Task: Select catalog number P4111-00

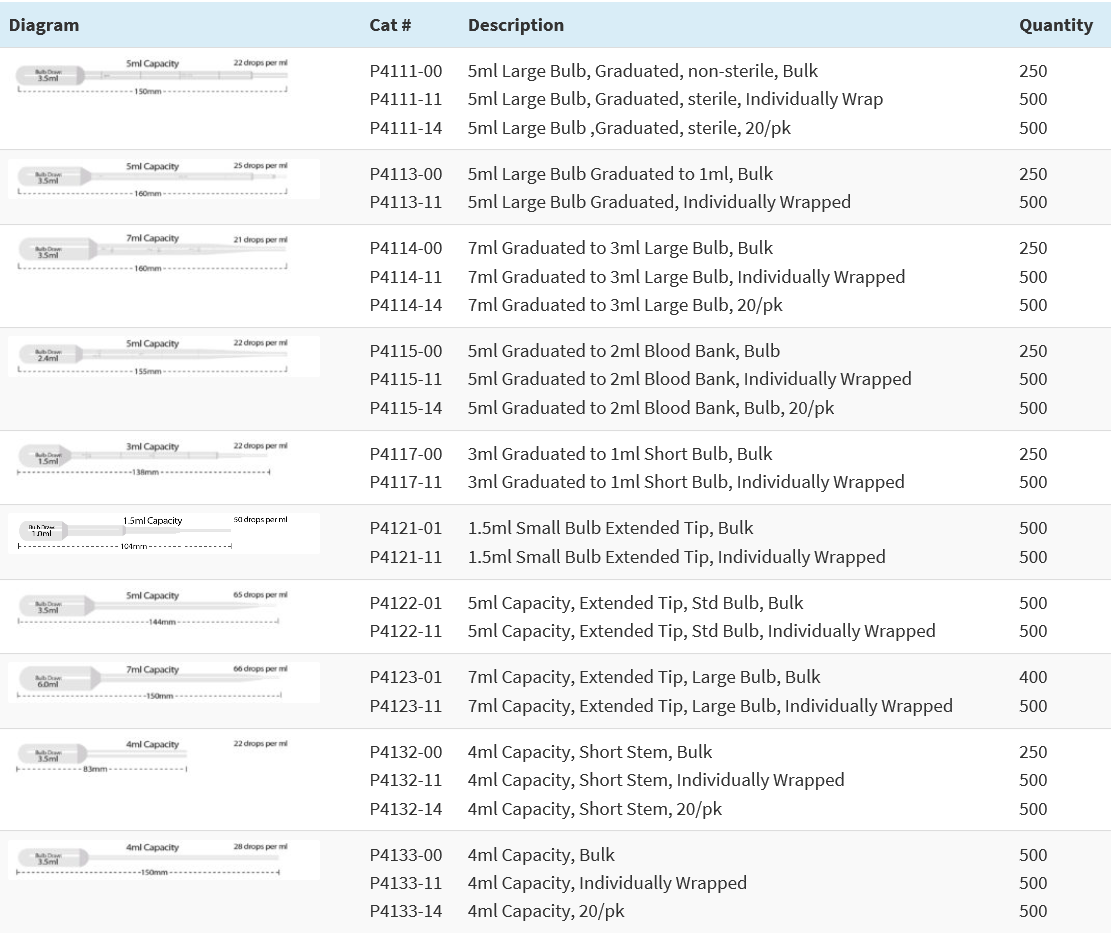Action: tap(405, 71)
